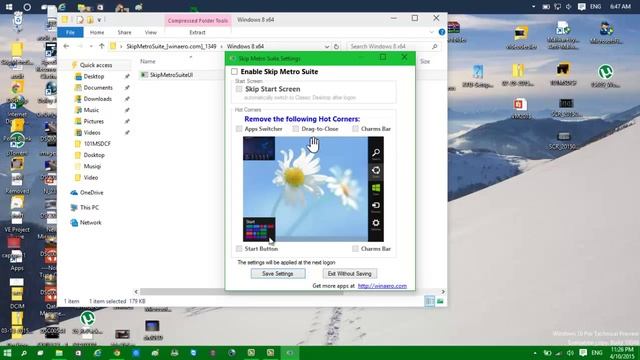Tick the Apps Switcher checkbox
This screenshot has height=360, width=640.
point(239,129)
